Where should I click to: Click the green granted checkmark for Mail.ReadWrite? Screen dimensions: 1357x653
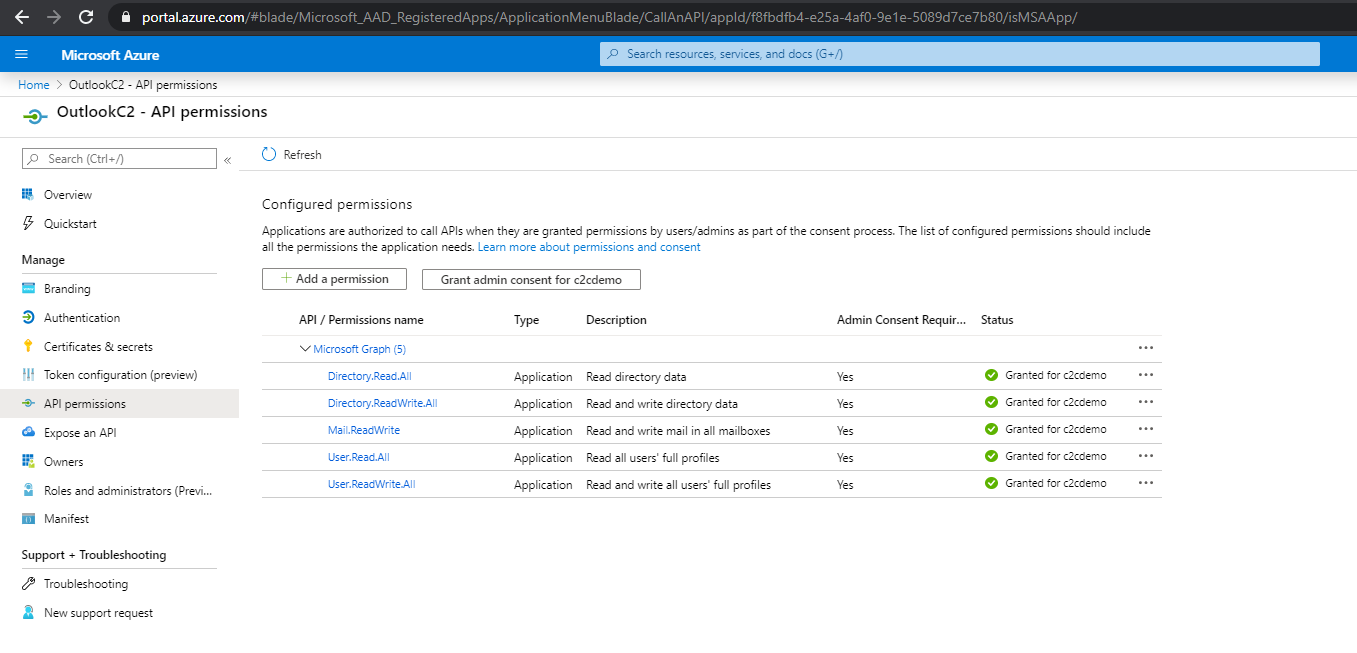(991, 429)
